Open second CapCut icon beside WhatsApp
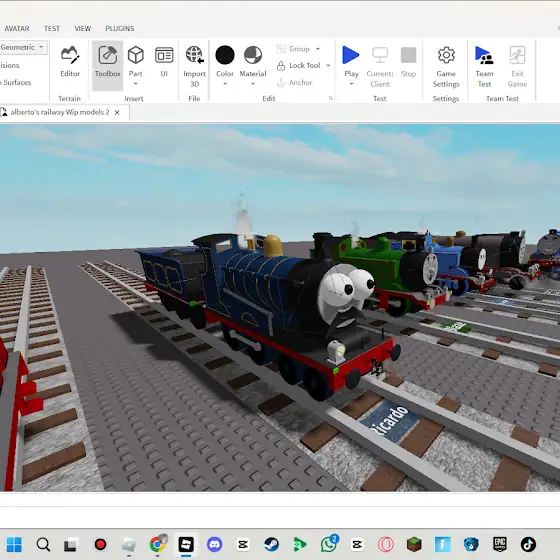The width and height of the screenshot is (560, 560). click(x=357, y=544)
